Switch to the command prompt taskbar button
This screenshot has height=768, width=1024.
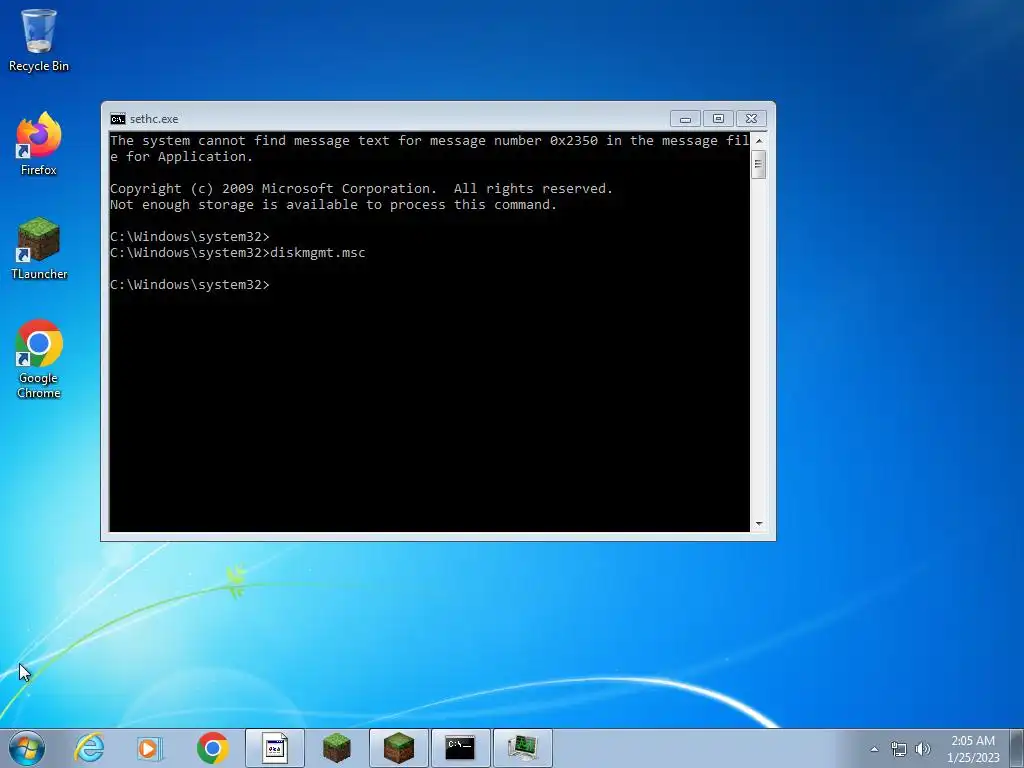460,748
